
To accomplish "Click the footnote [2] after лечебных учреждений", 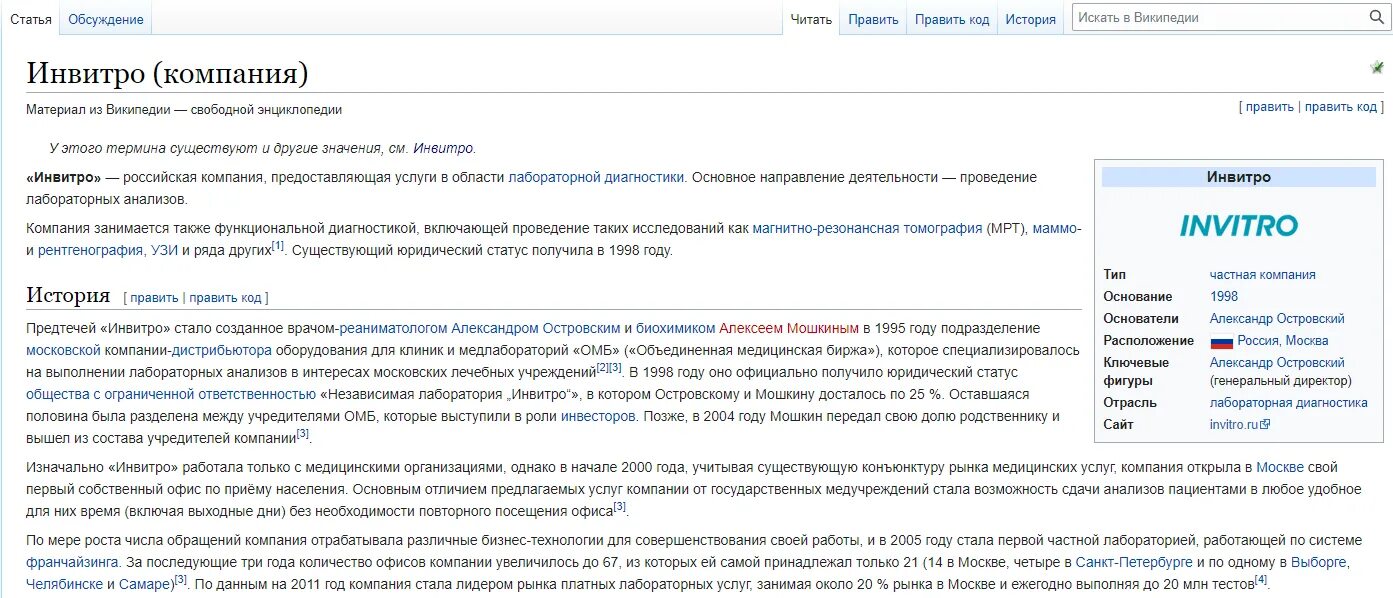I will (x=603, y=367).
